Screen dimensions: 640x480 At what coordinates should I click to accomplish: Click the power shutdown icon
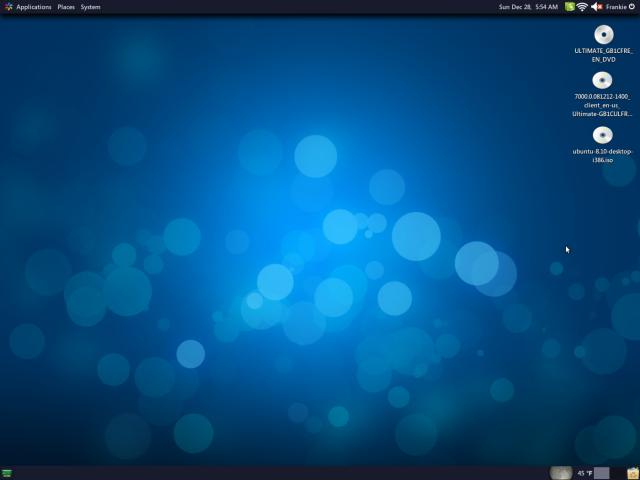point(632,7)
